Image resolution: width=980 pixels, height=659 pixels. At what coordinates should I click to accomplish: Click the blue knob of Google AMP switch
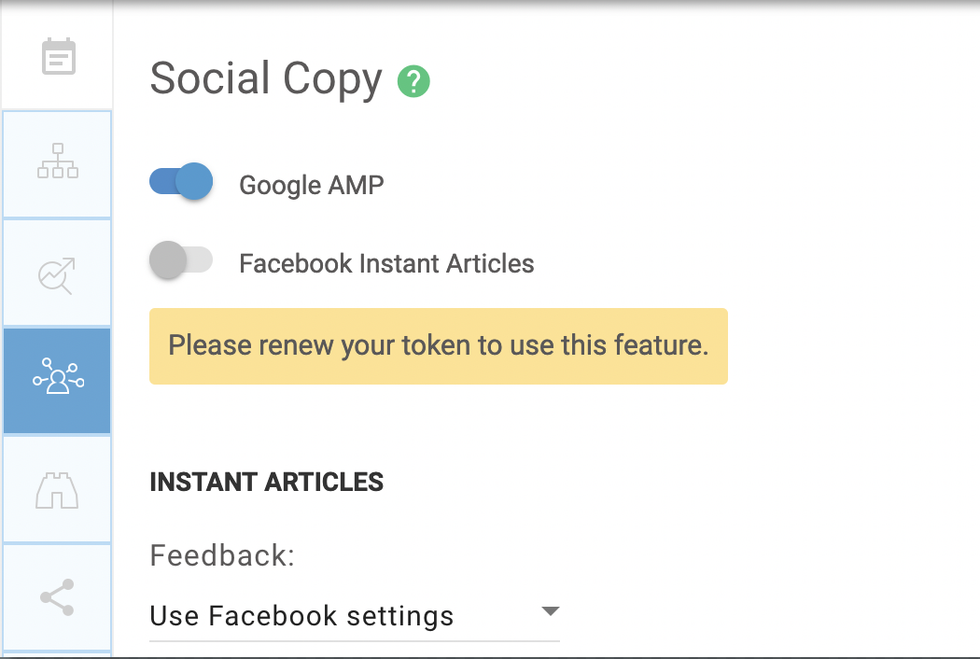[195, 182]
